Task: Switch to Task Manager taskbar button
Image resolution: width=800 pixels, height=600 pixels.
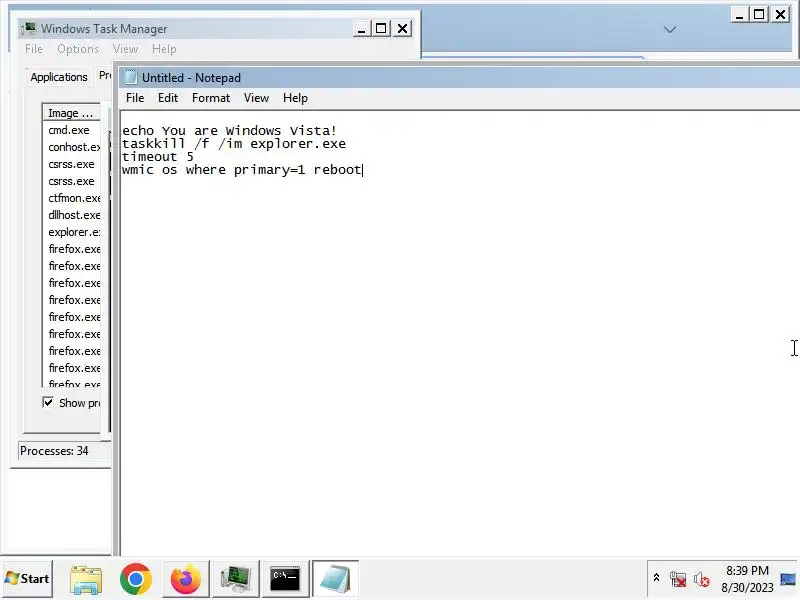Action: coord(235,579)
